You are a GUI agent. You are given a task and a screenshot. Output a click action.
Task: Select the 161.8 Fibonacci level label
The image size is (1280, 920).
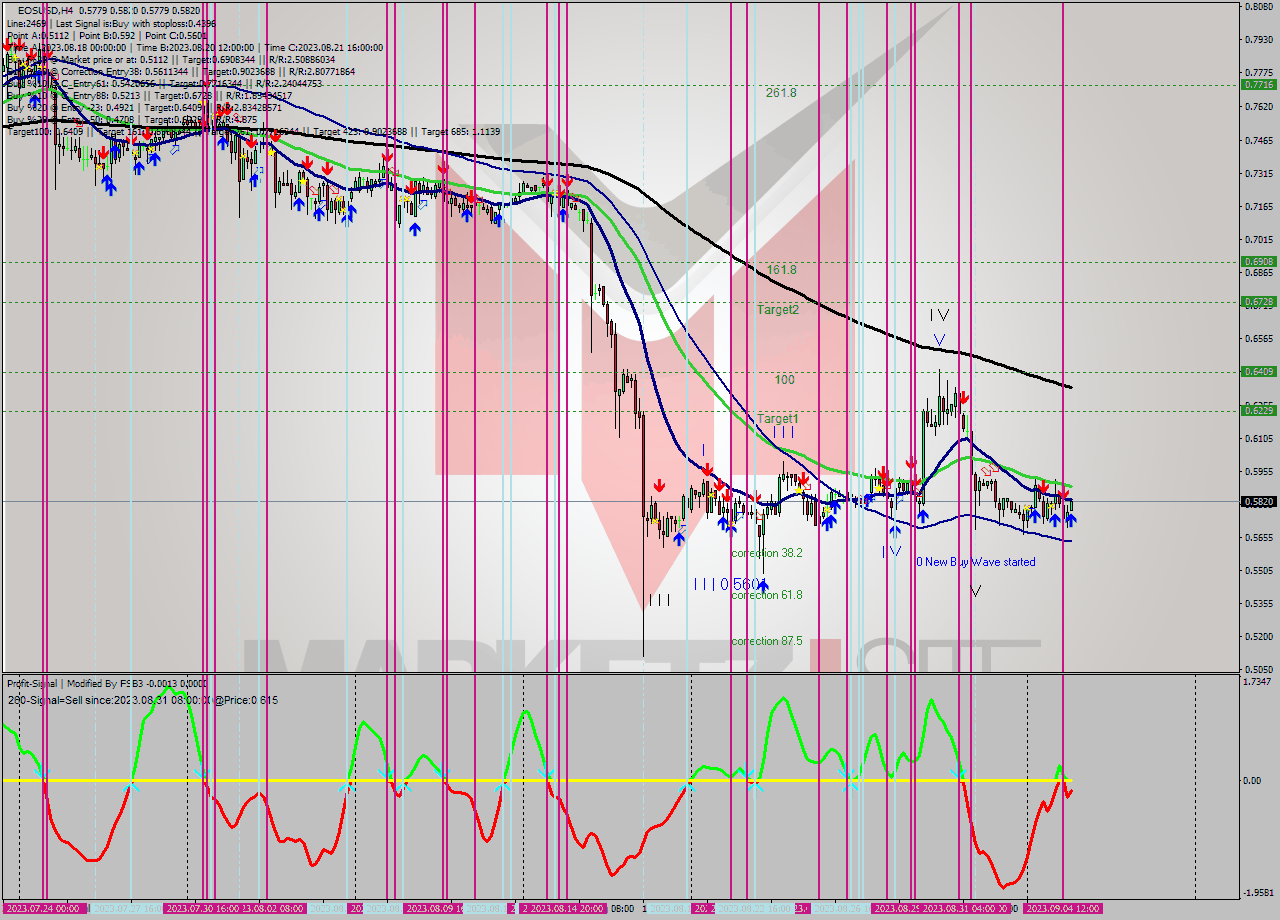point(782,270)
